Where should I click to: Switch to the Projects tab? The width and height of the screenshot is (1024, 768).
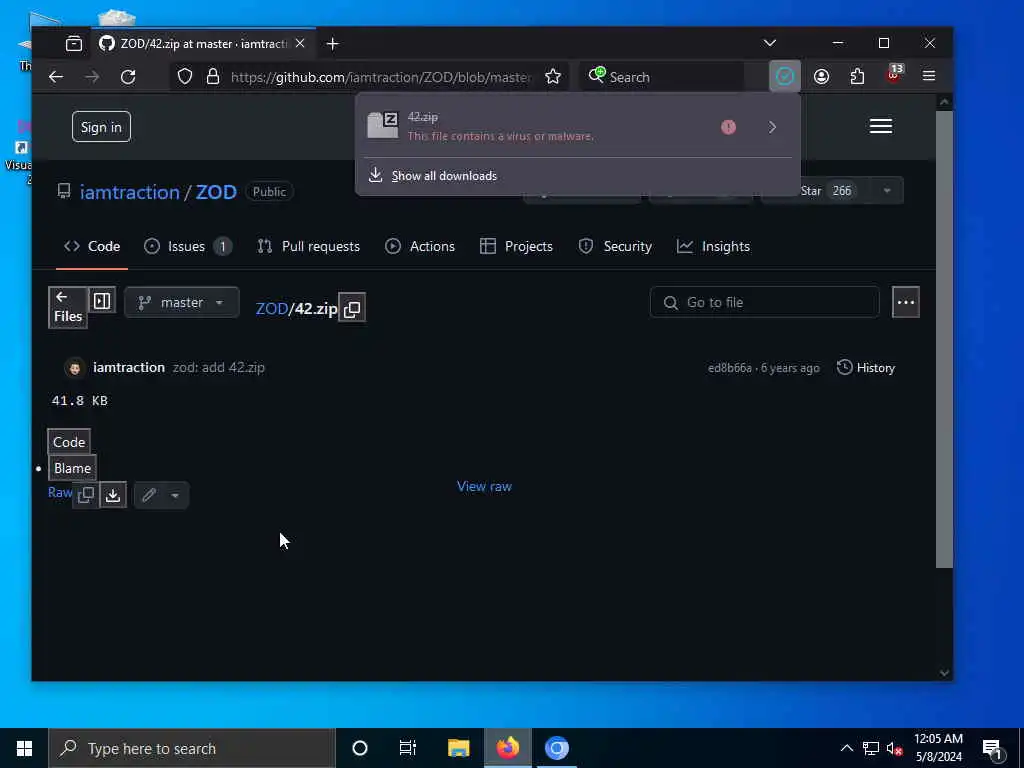(x=517, y=246)
